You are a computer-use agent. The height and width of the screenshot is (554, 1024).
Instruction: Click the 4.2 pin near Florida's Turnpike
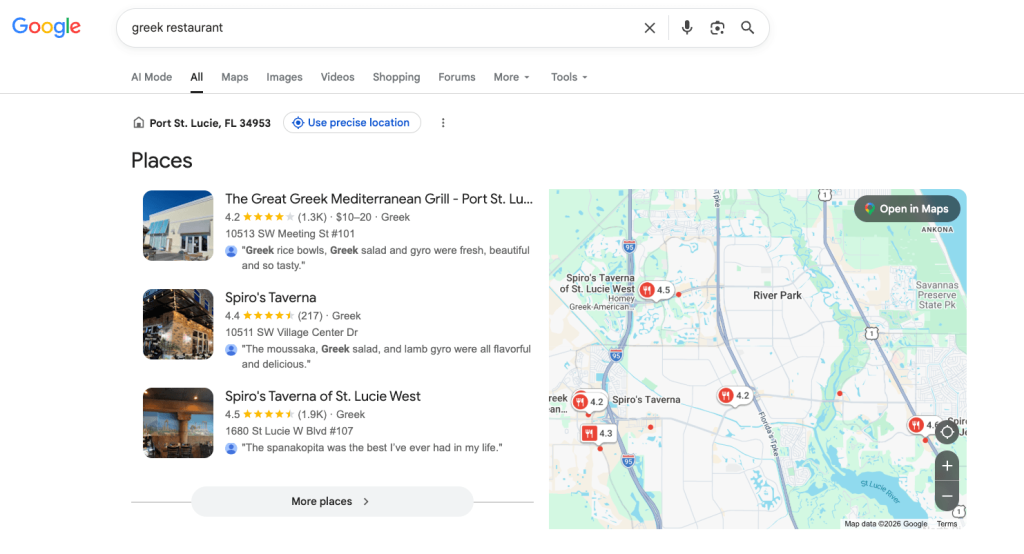click(734, 395)
